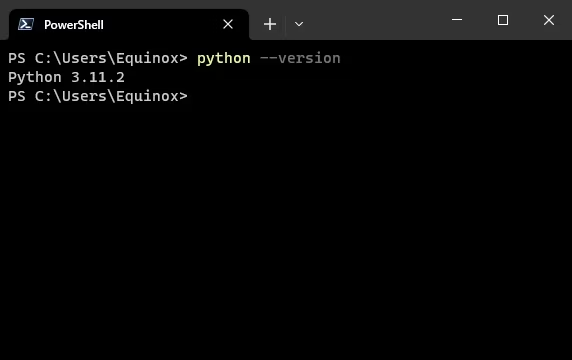The height and width of the screenshot is (360, 572).
Task: Click the Python 3.11.2 output line
Action: pyautogui.click(x=66, y=77)
